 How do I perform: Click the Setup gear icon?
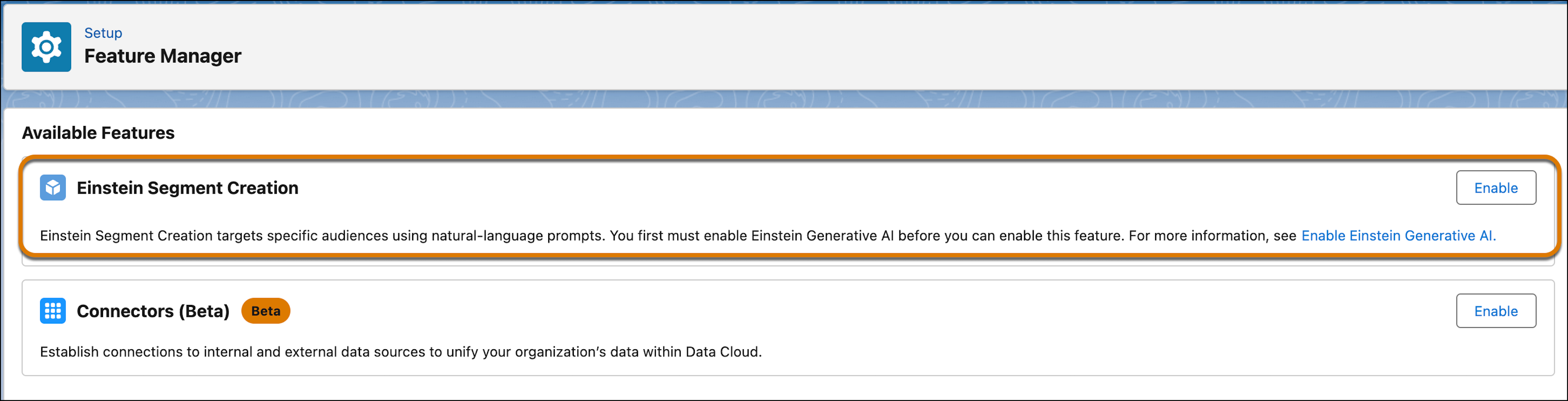click(x=46, y=47)
